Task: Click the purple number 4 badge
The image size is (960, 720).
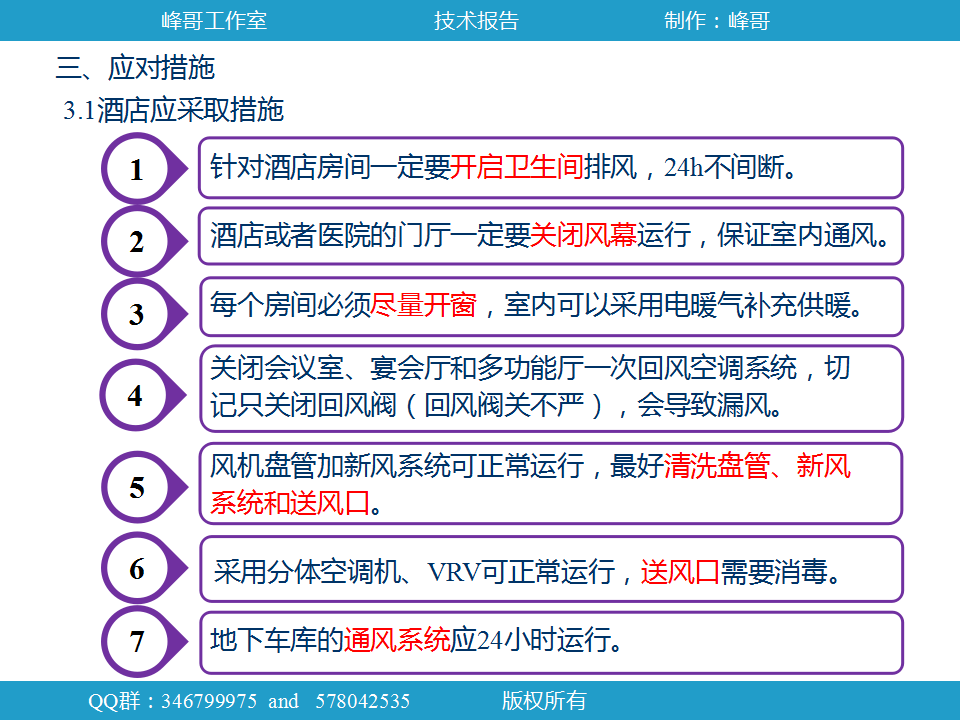Action: coord(142,395)
